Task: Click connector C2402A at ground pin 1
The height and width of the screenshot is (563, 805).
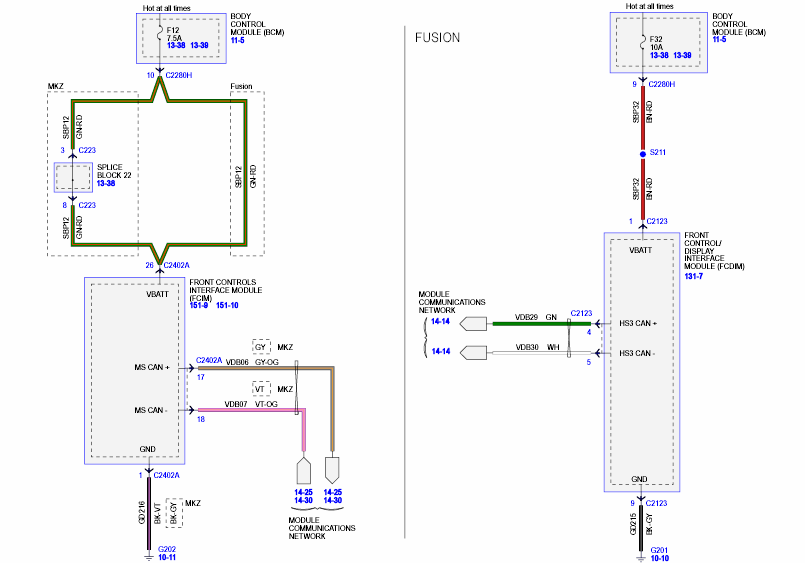Action: [x=166, y=475]
